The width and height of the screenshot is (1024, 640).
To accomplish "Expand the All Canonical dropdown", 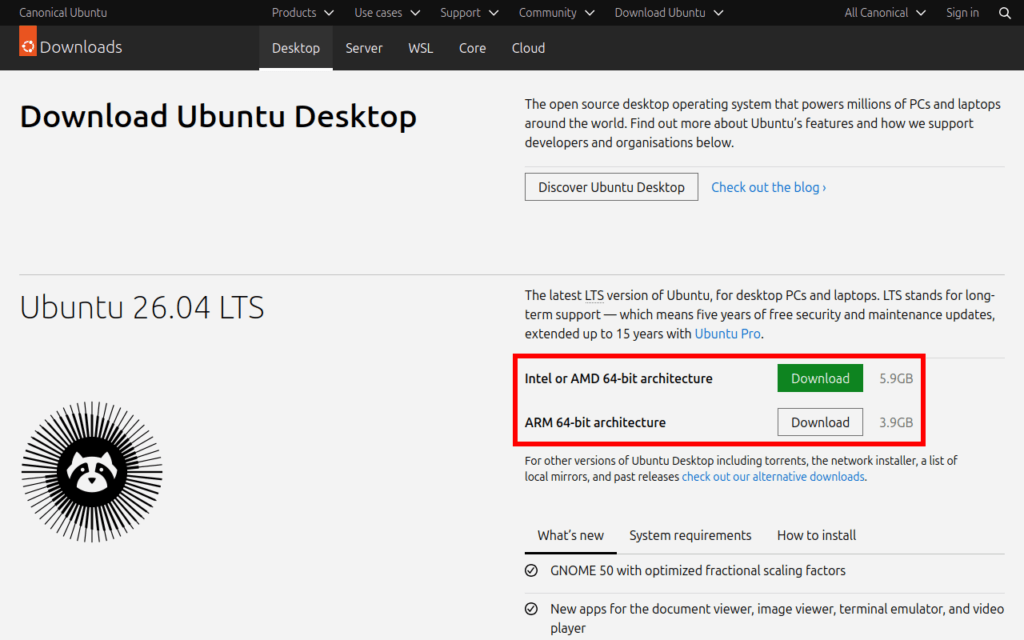I will tap(885, 13).
